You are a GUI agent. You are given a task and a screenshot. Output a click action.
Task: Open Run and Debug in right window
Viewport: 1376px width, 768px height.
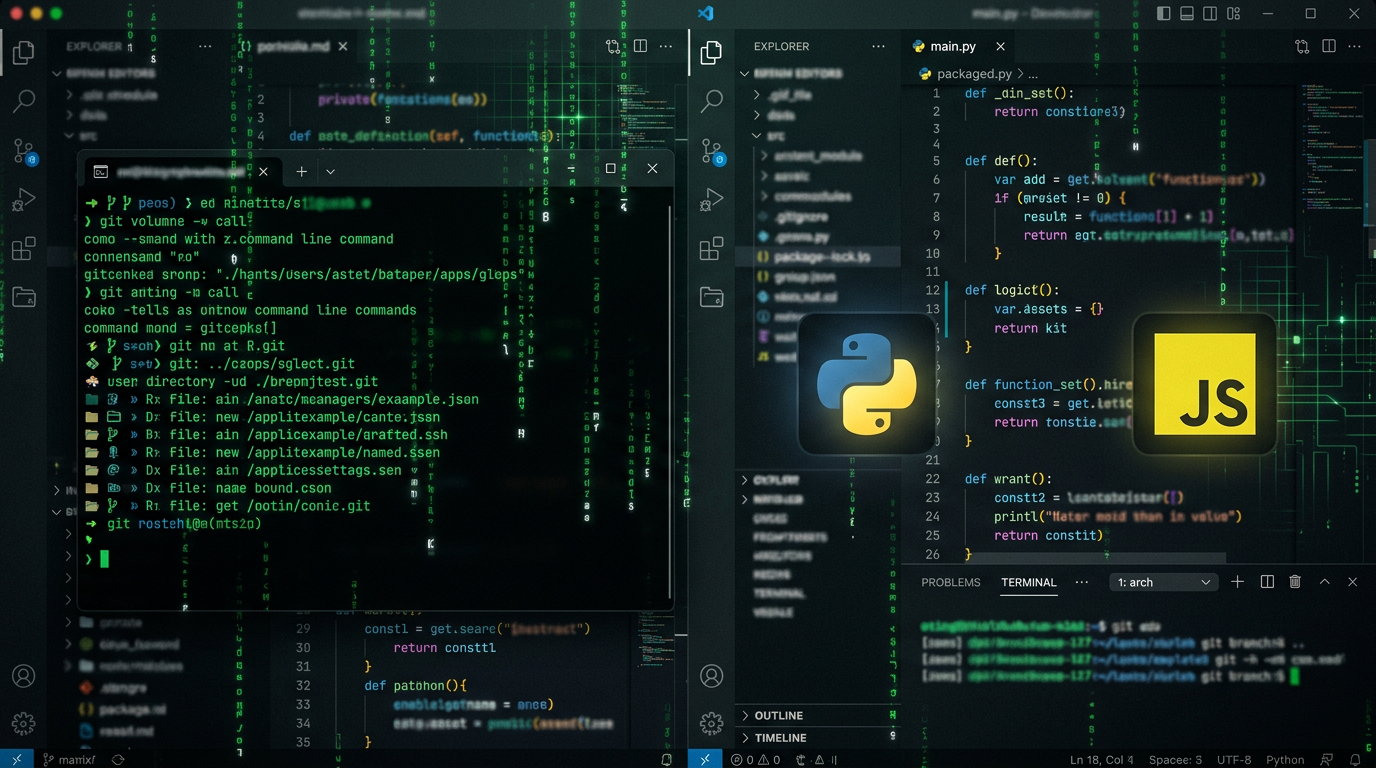pyautogui.click(x=711, y=200)
